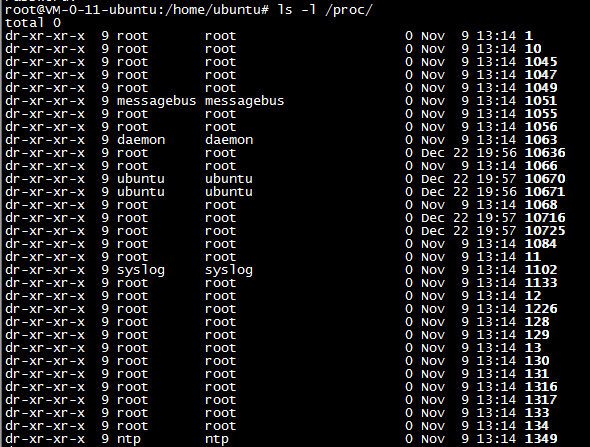This screenshot has height=447, width=590.
Task: Select the directory named 1317
Action: tap(541, 400)
